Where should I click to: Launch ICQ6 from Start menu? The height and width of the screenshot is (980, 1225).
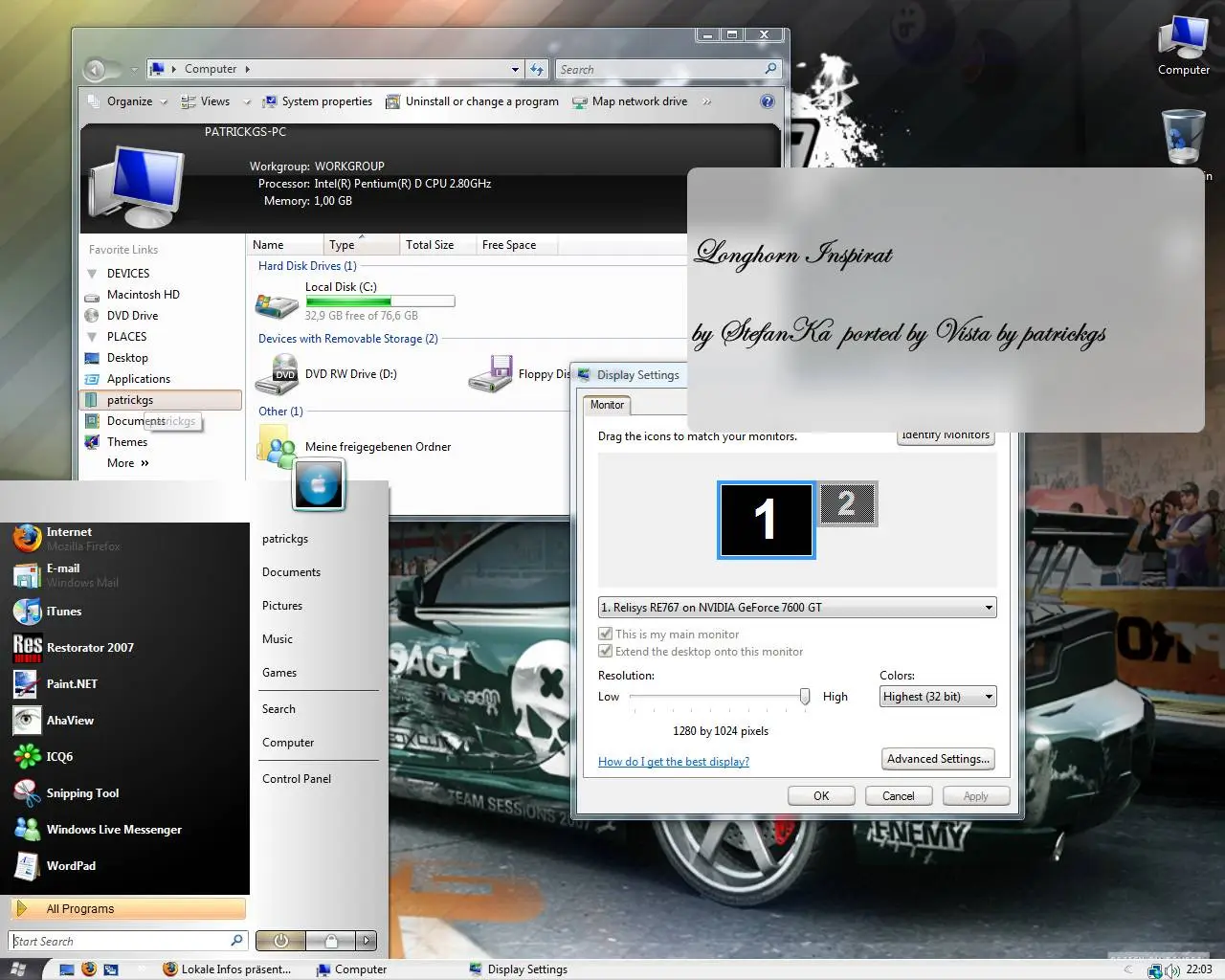[124, 757]
